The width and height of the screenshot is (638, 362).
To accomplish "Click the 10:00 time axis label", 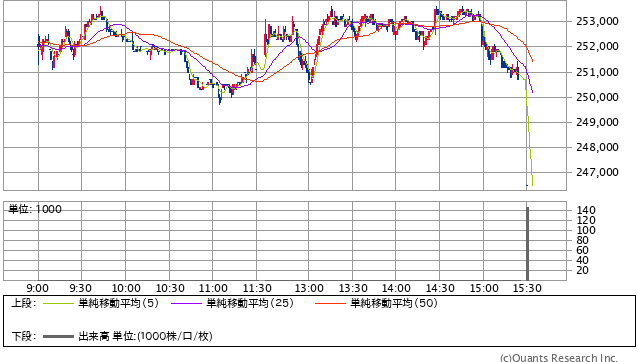I will [126, 288].
